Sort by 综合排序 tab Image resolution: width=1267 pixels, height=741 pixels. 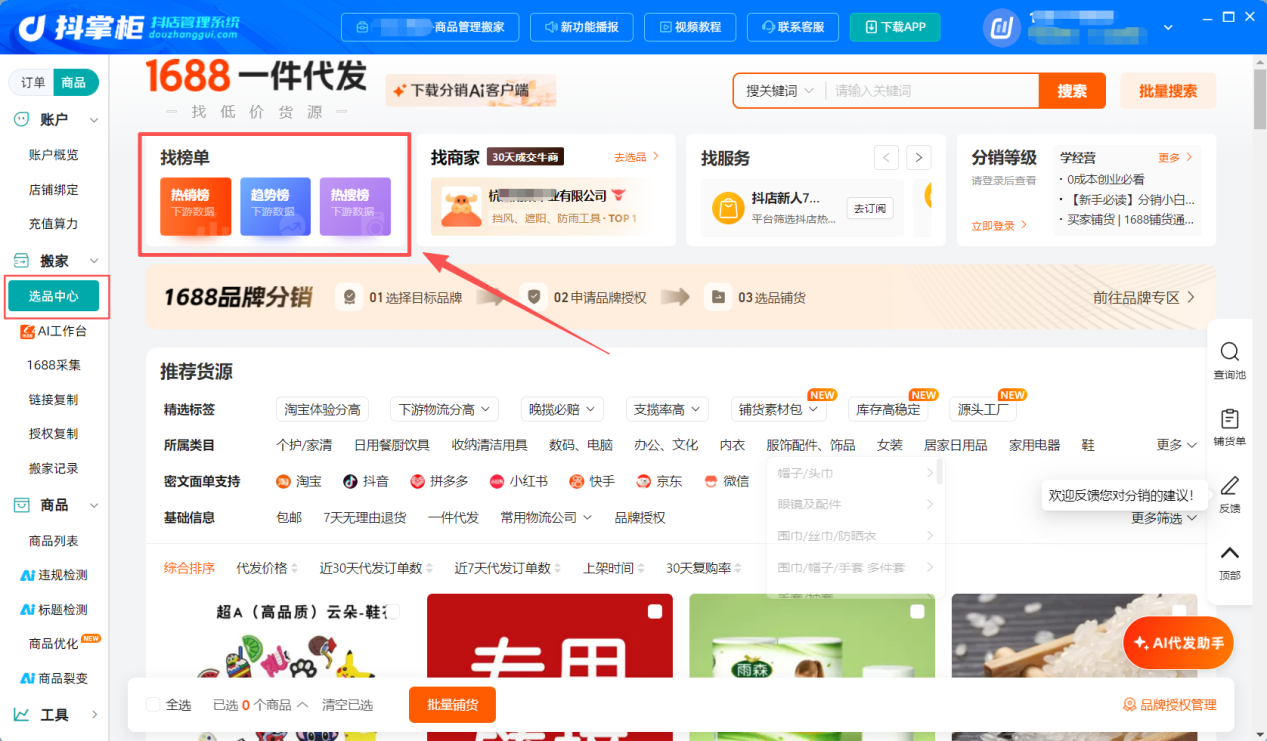point(189,568)
